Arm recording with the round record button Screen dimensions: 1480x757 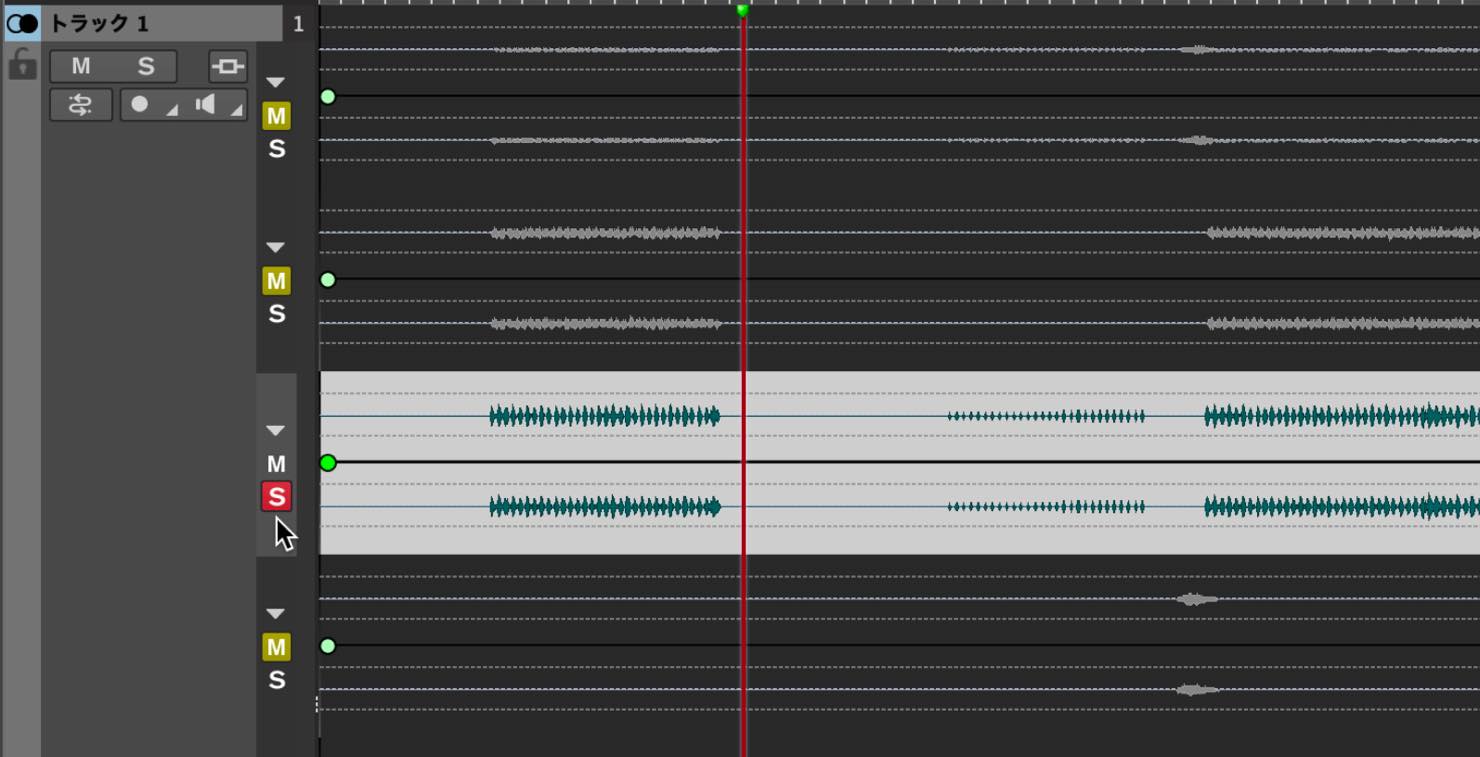pos(140,104)
